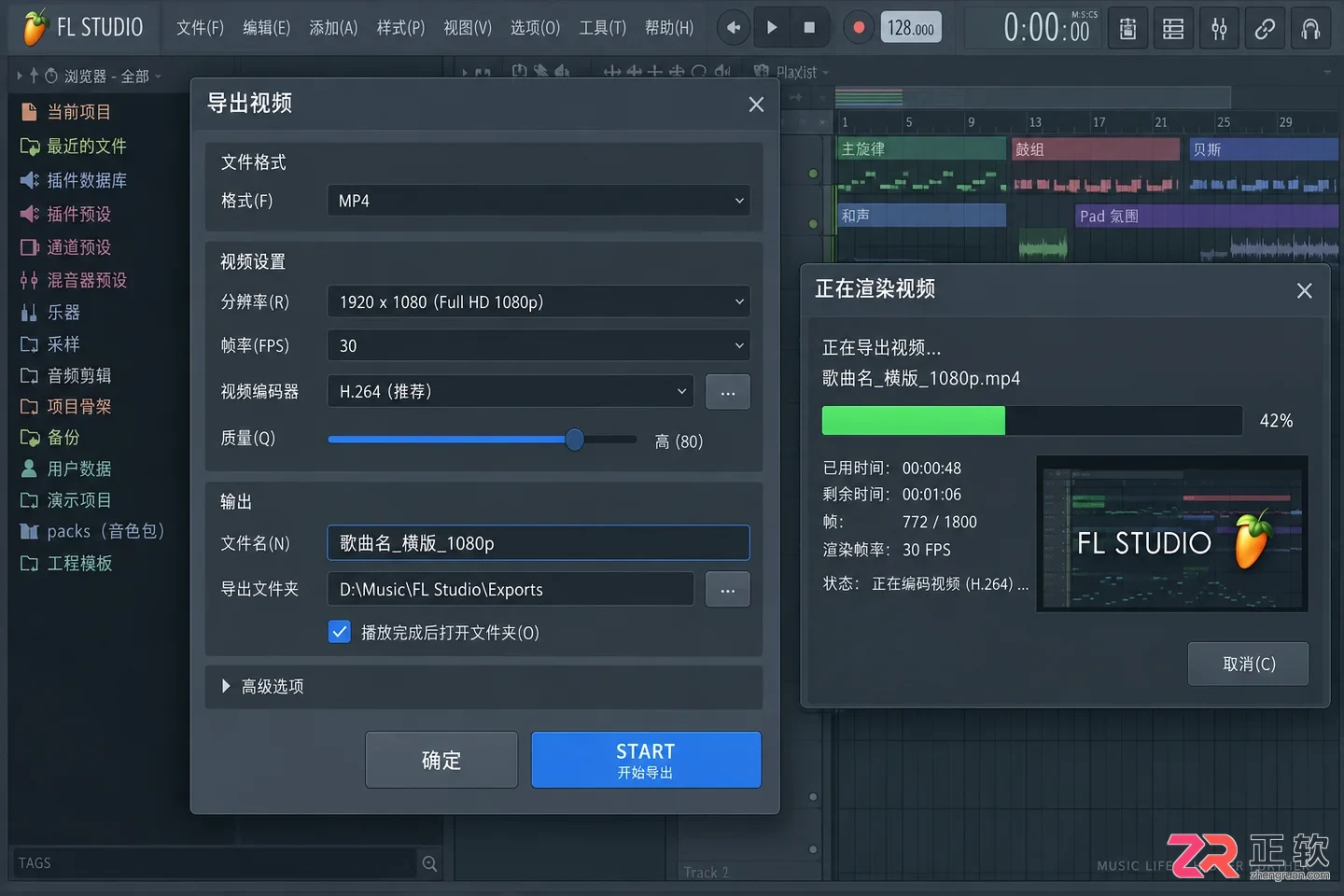The image size is (1344, 896).
Task: Adjust the 质量(Q) slider handle
Action: point(575,439)
